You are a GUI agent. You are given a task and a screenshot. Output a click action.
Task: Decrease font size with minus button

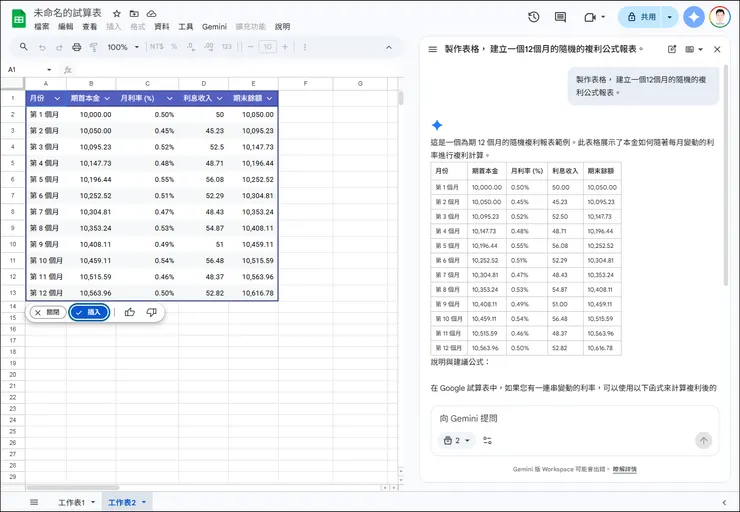(251, 47)
